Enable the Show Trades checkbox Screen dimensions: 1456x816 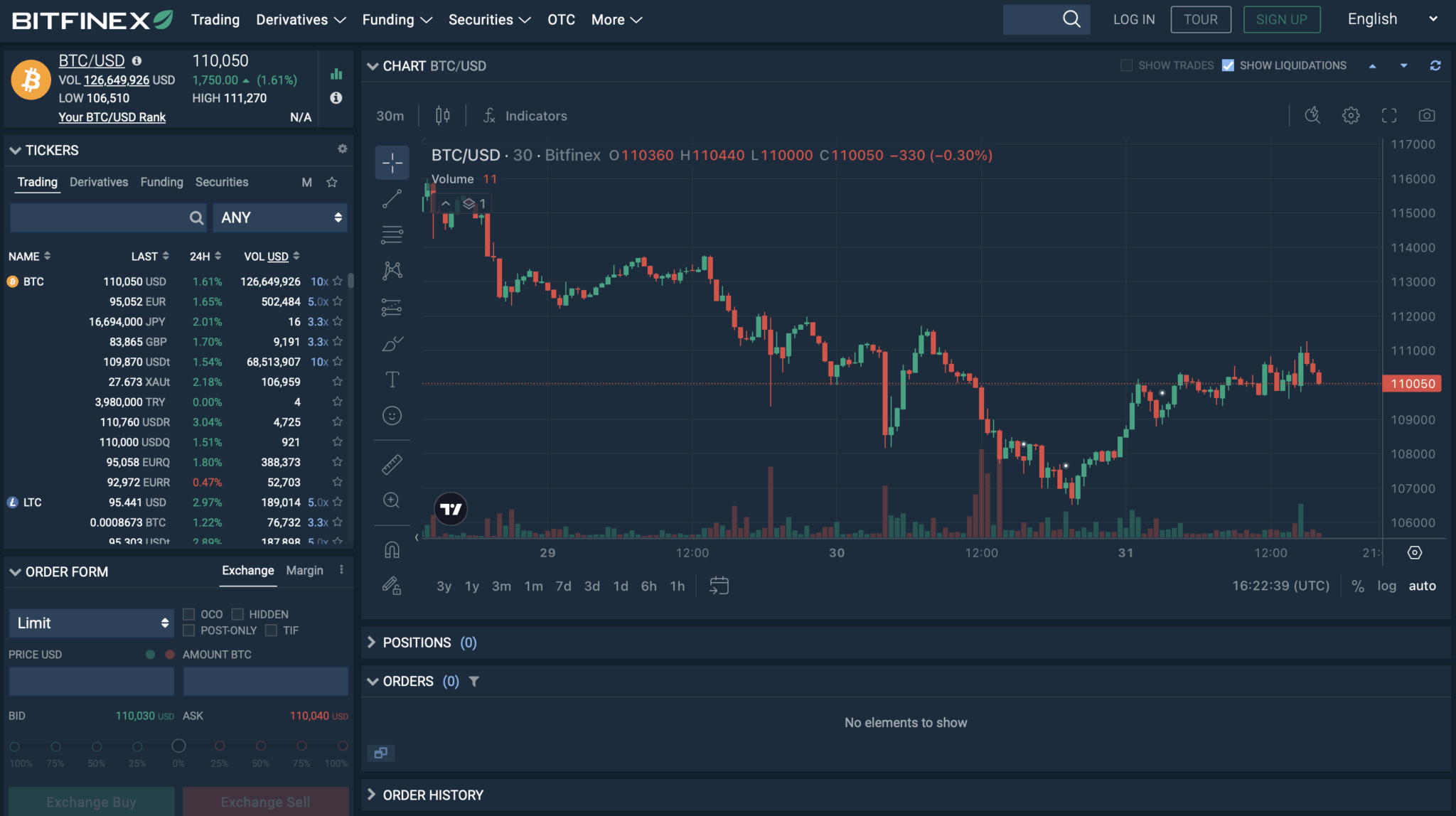coord(1126,65)
